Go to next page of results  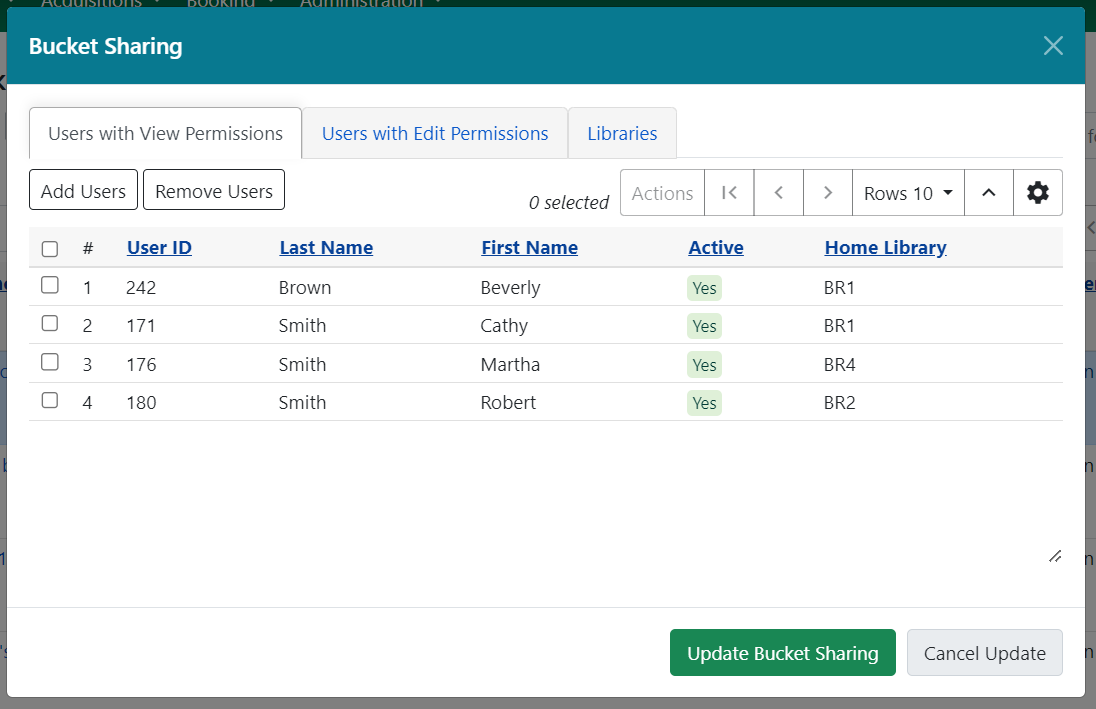[x=827, y=193]
